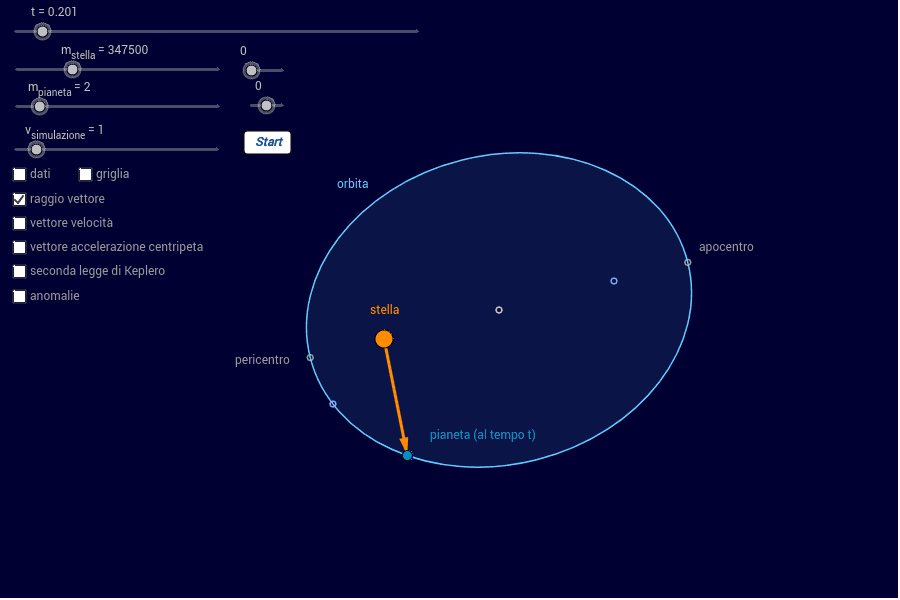Select the orange stella circle

click(384, 339)
